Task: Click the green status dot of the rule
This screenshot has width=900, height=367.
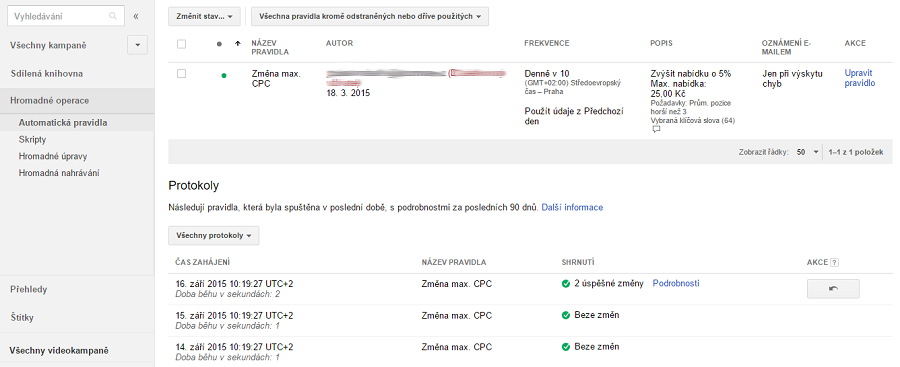Action: click(x=223, y=75)
